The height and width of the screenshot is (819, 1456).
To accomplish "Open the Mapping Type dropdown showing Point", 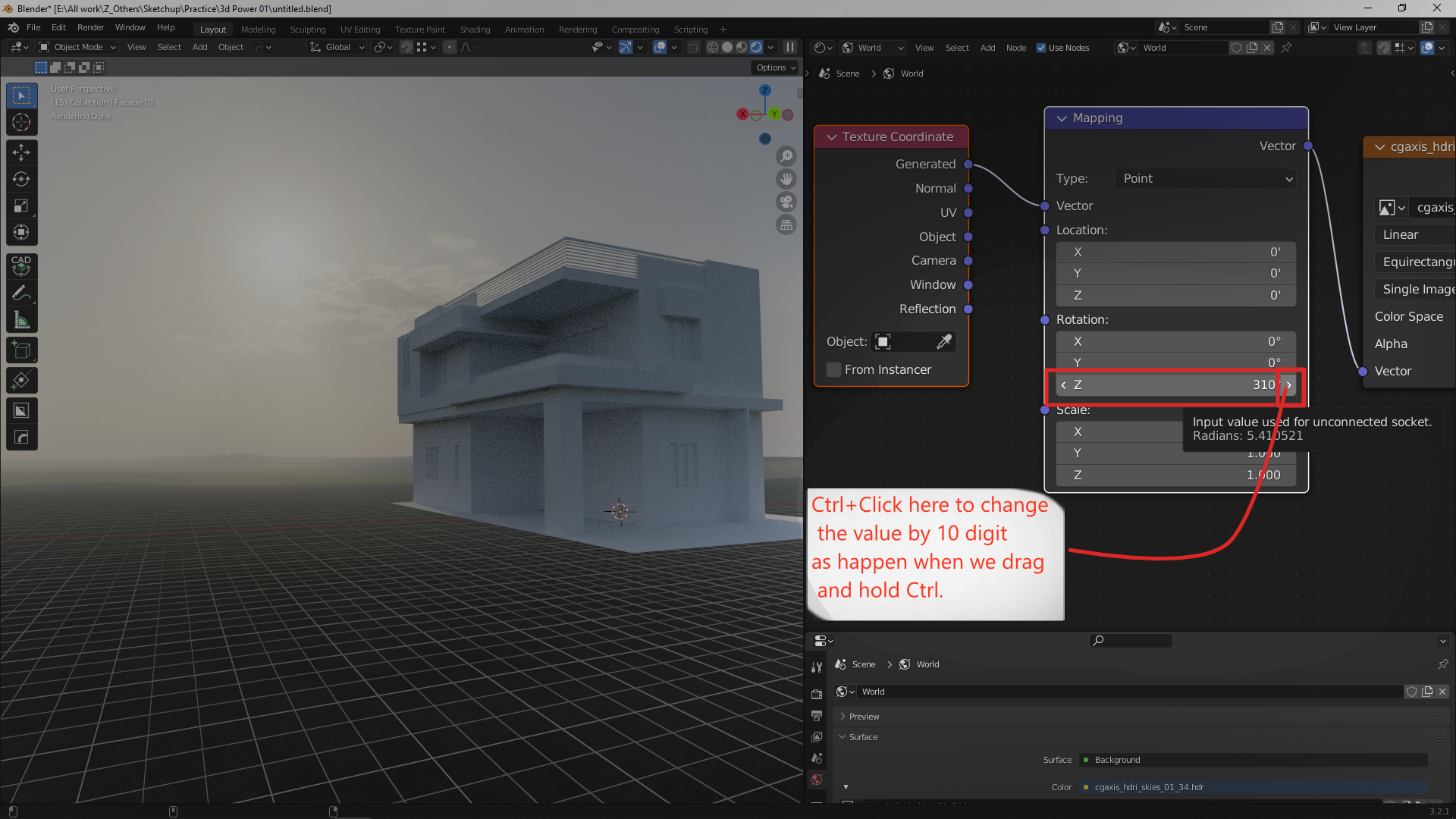I will coord(1206,178).
